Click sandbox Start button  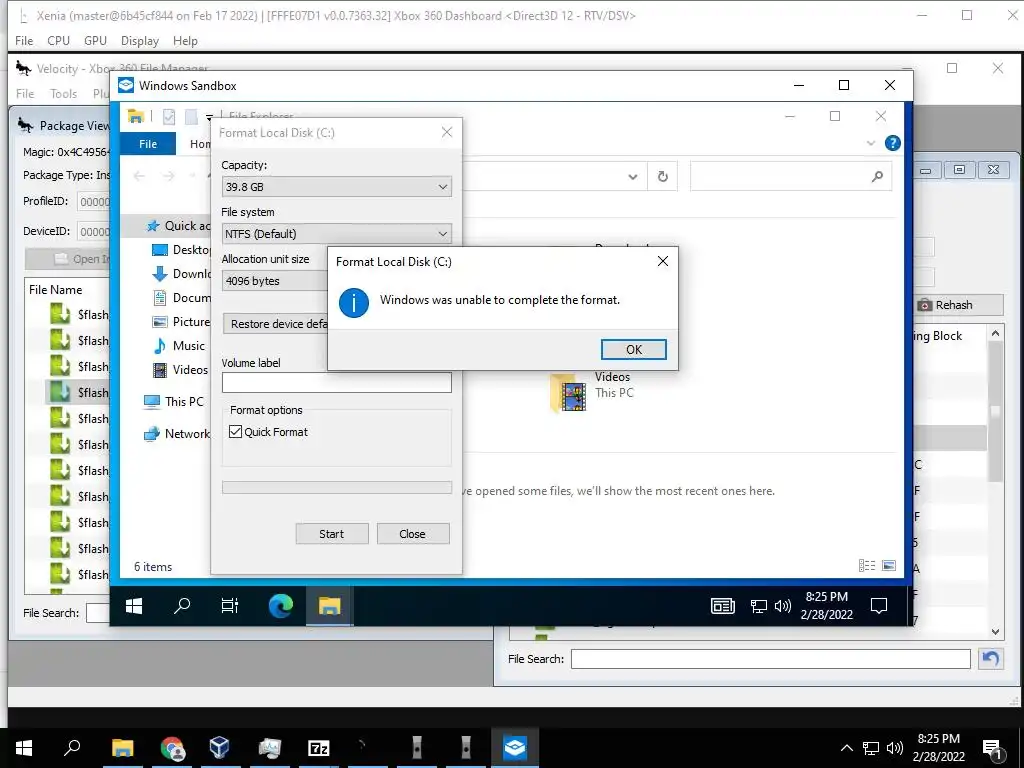[134, 606]
